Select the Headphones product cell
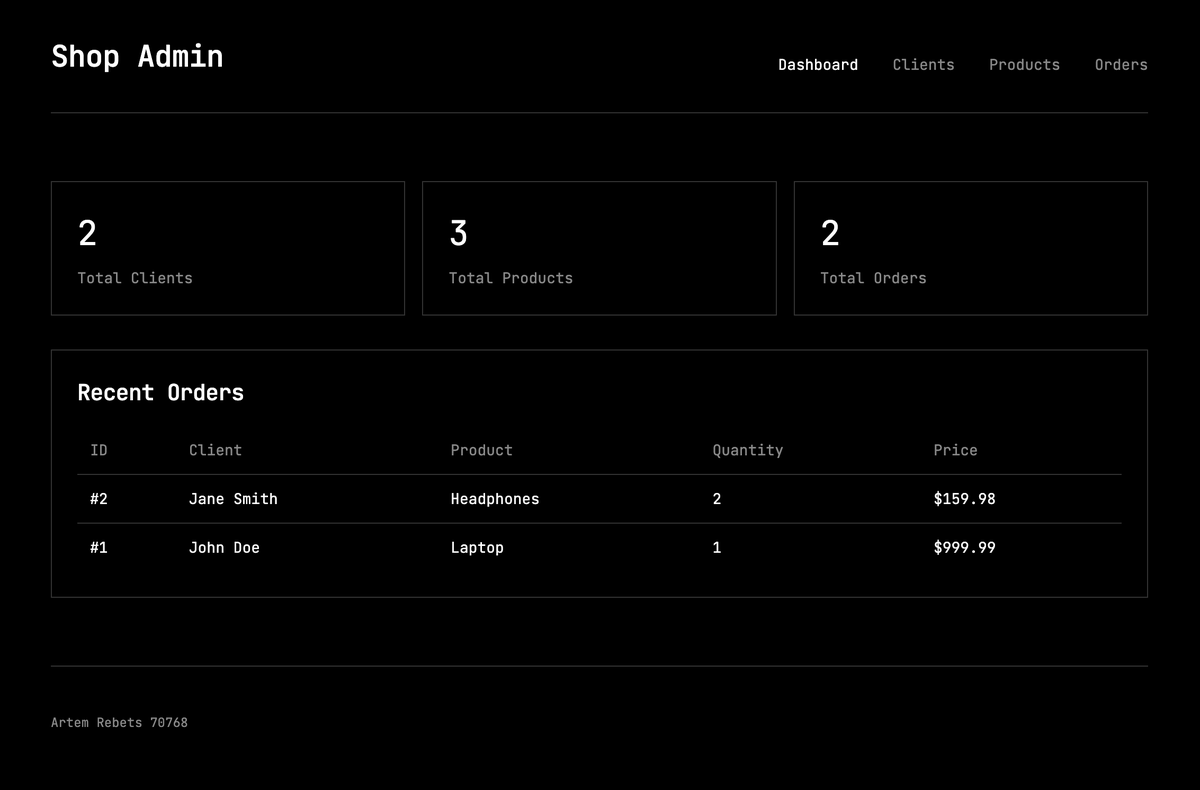Screen dimensions: 1200x790 (495, 499)
